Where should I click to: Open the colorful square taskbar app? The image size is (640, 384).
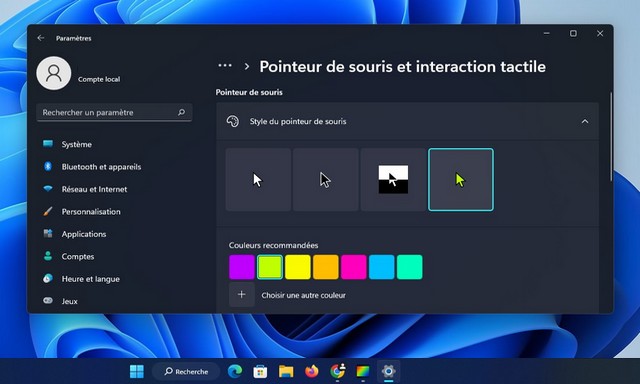pos(363,371)
